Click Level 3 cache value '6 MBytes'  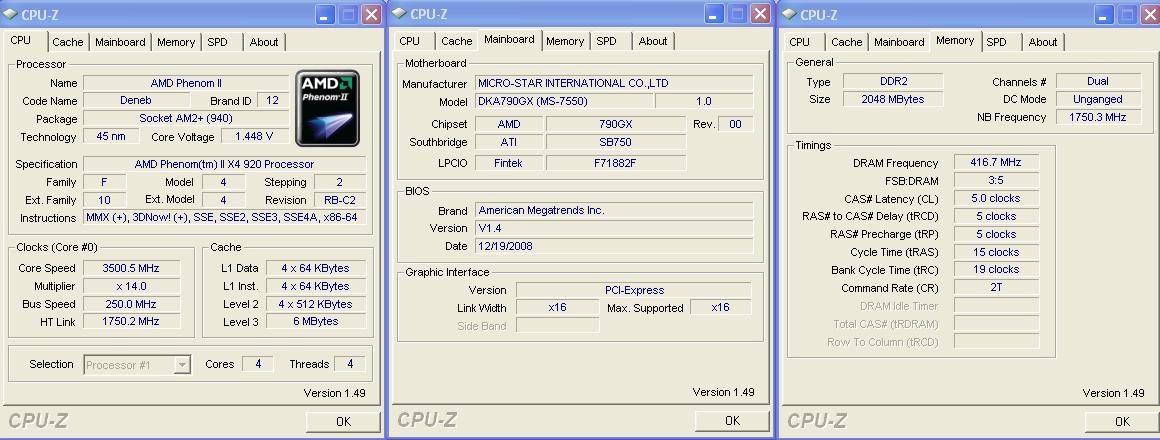[315, 322]
